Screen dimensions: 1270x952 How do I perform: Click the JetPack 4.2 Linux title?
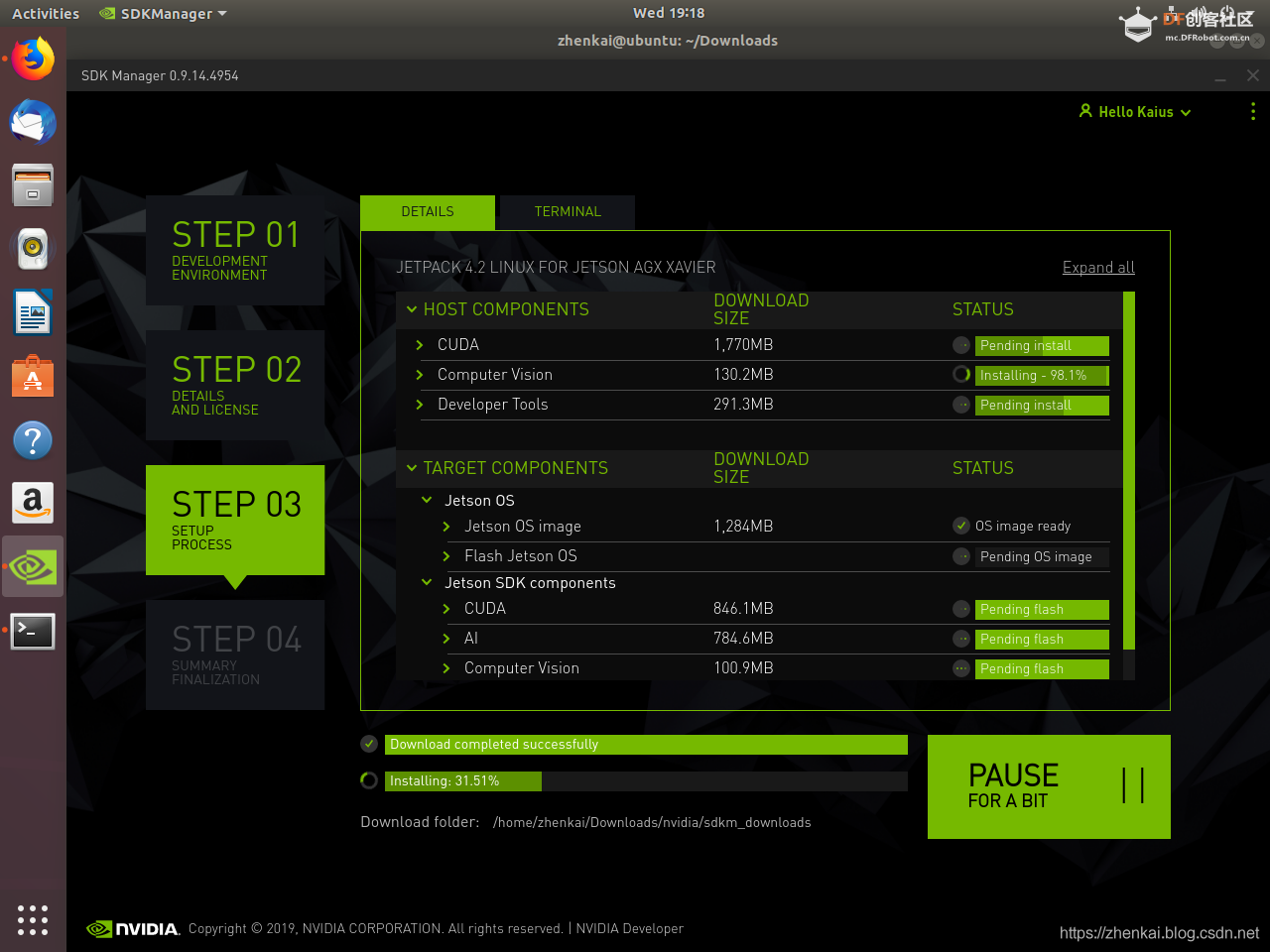(556, 268)
